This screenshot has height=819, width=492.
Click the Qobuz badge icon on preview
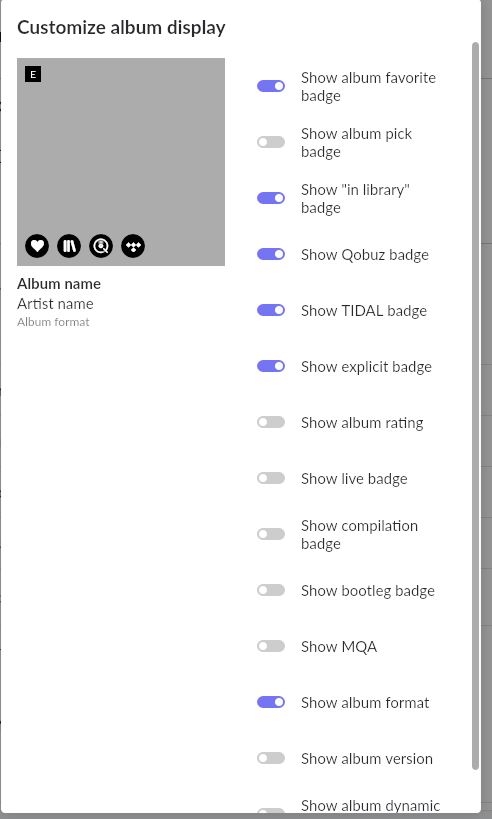(101, 246)
